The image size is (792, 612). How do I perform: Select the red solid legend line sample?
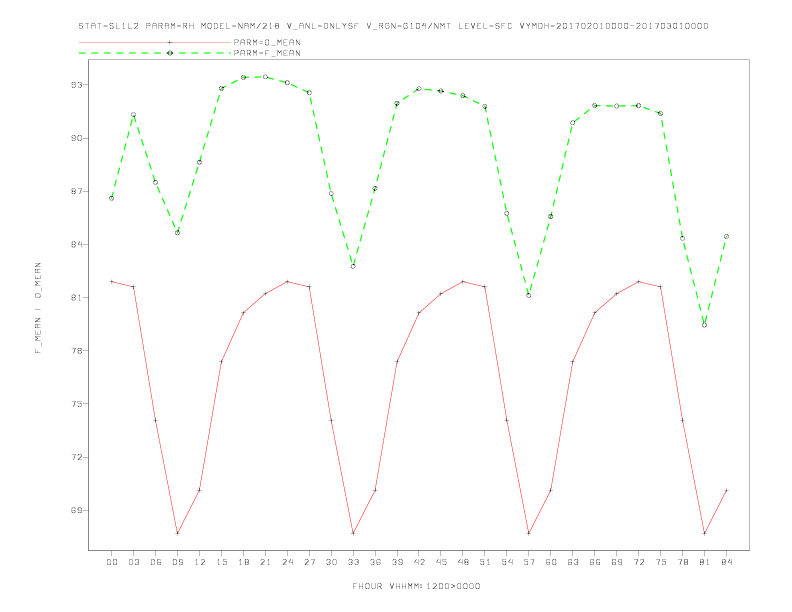click(155, 42)
